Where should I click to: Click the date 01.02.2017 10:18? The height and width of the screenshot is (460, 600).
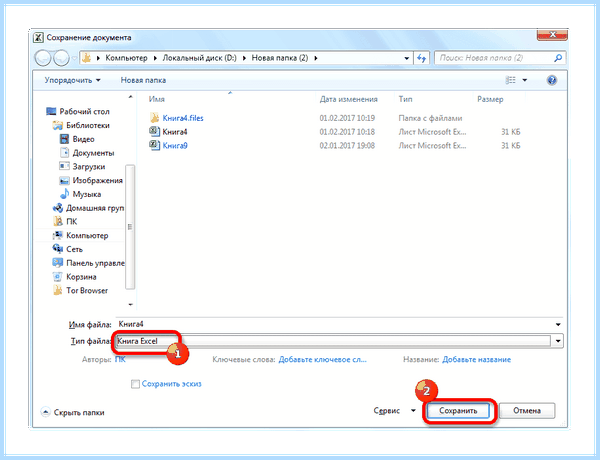(347, 132)
